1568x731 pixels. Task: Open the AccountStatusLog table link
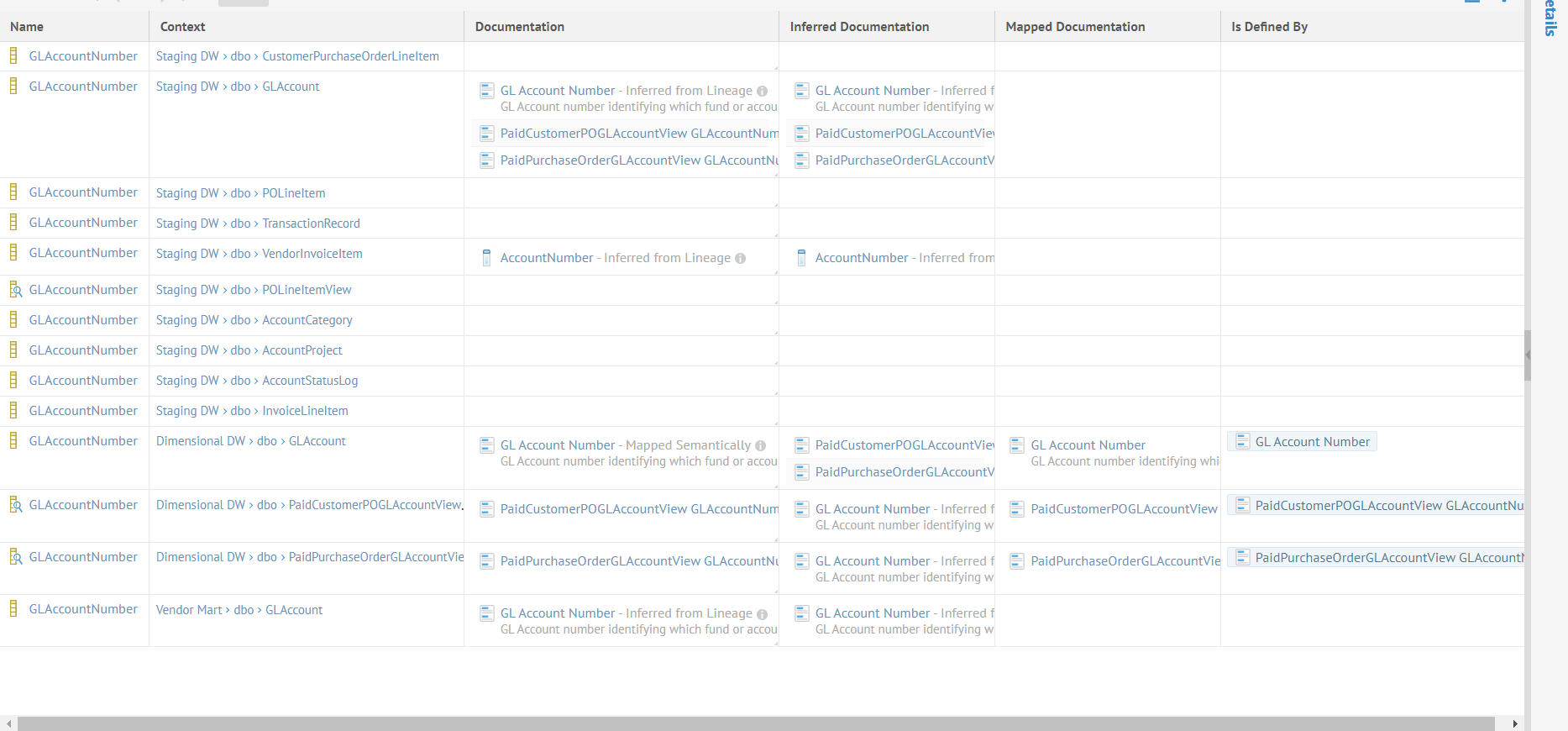coord(310,381)
